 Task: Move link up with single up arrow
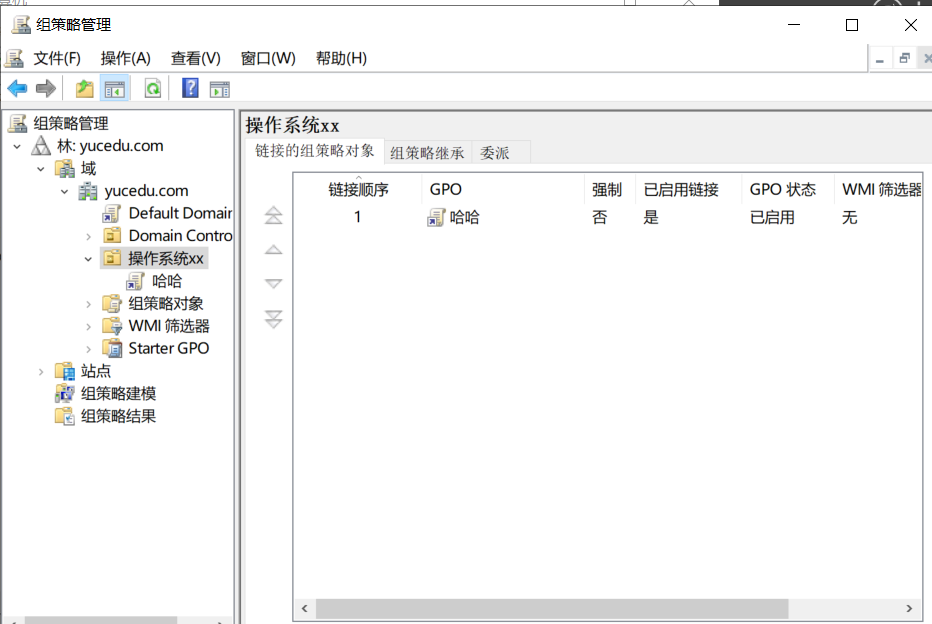tap(273, 250)
